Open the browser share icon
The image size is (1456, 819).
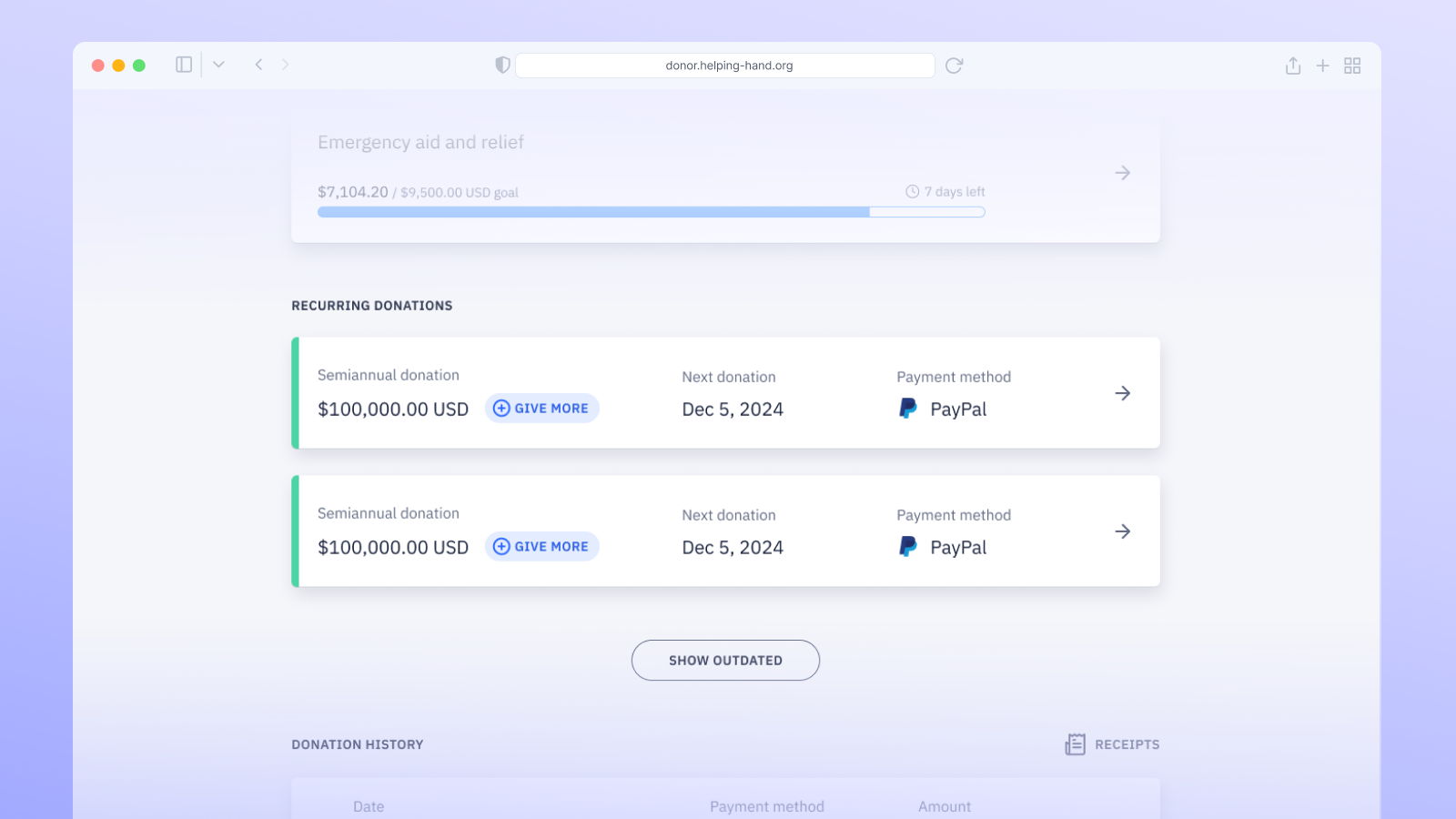pos(1292,66)
